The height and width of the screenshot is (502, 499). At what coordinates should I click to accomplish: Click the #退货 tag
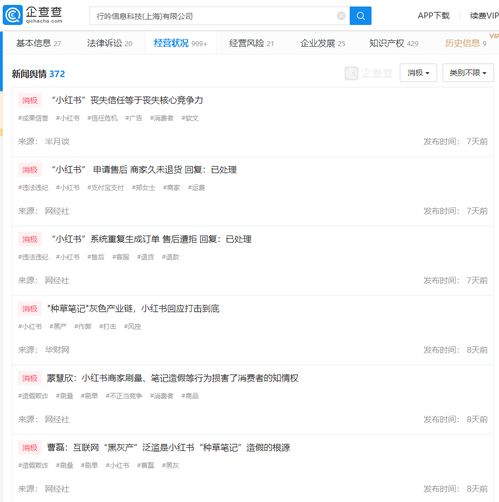point(145,257)
